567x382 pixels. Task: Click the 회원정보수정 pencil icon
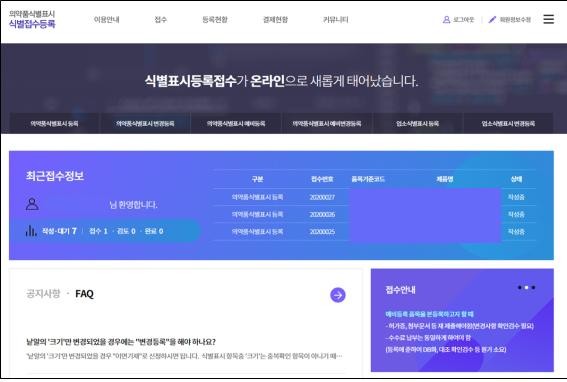[492, 20]
